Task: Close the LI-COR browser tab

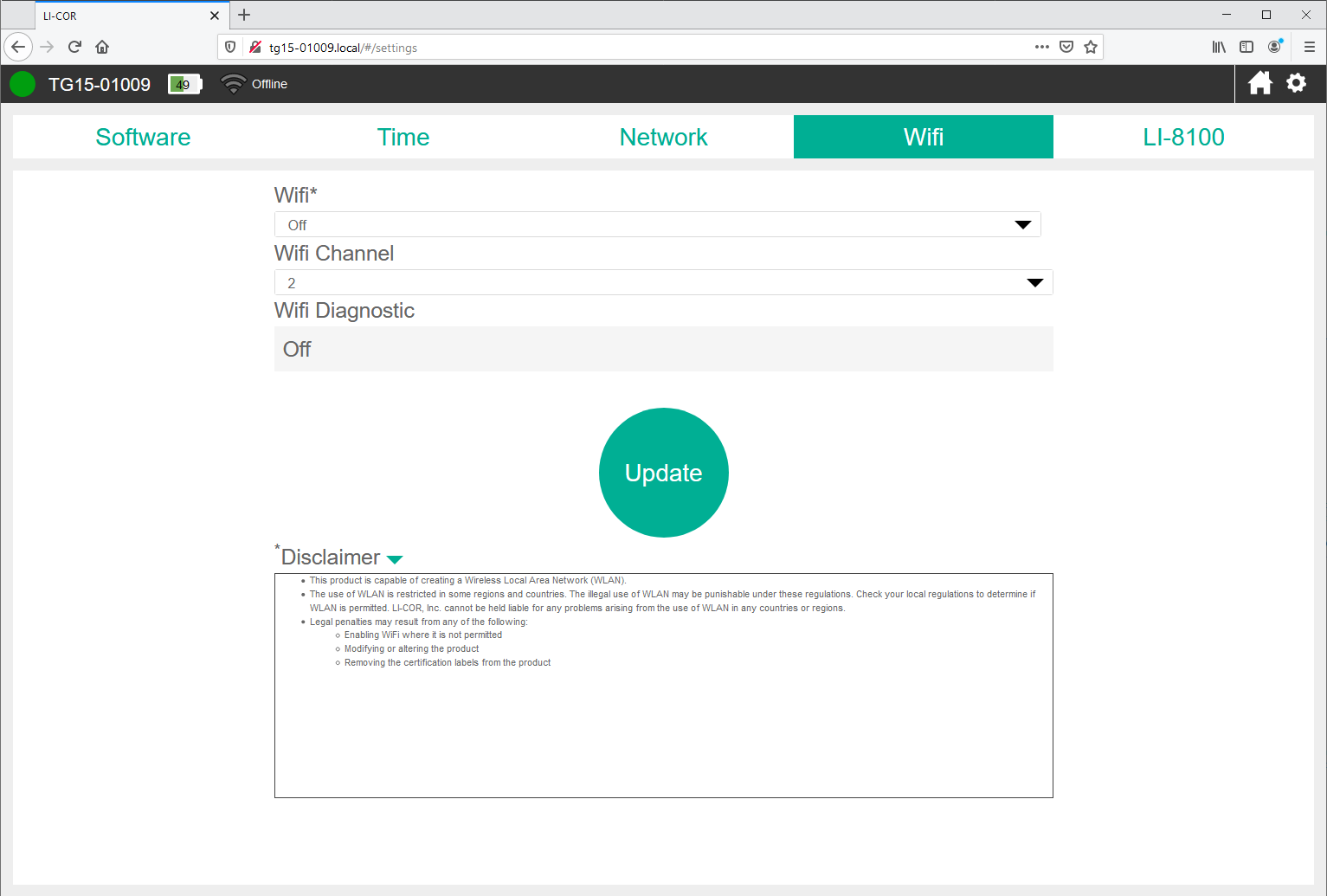Action: coord(215,16)
